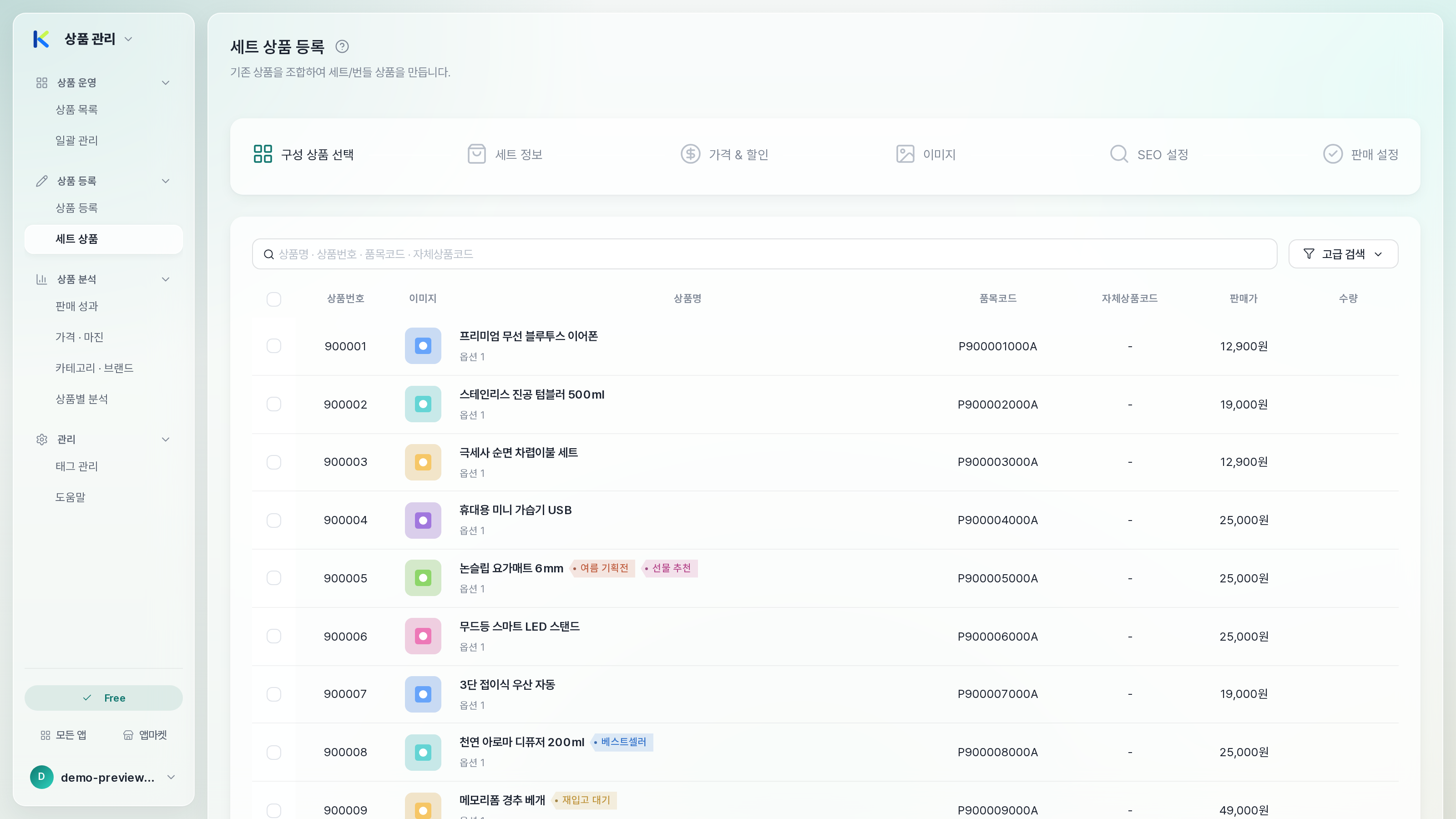Select checkbox for 논슬립 요가매트 6mm row
The image size is (1456, 819).
[274, 578]
